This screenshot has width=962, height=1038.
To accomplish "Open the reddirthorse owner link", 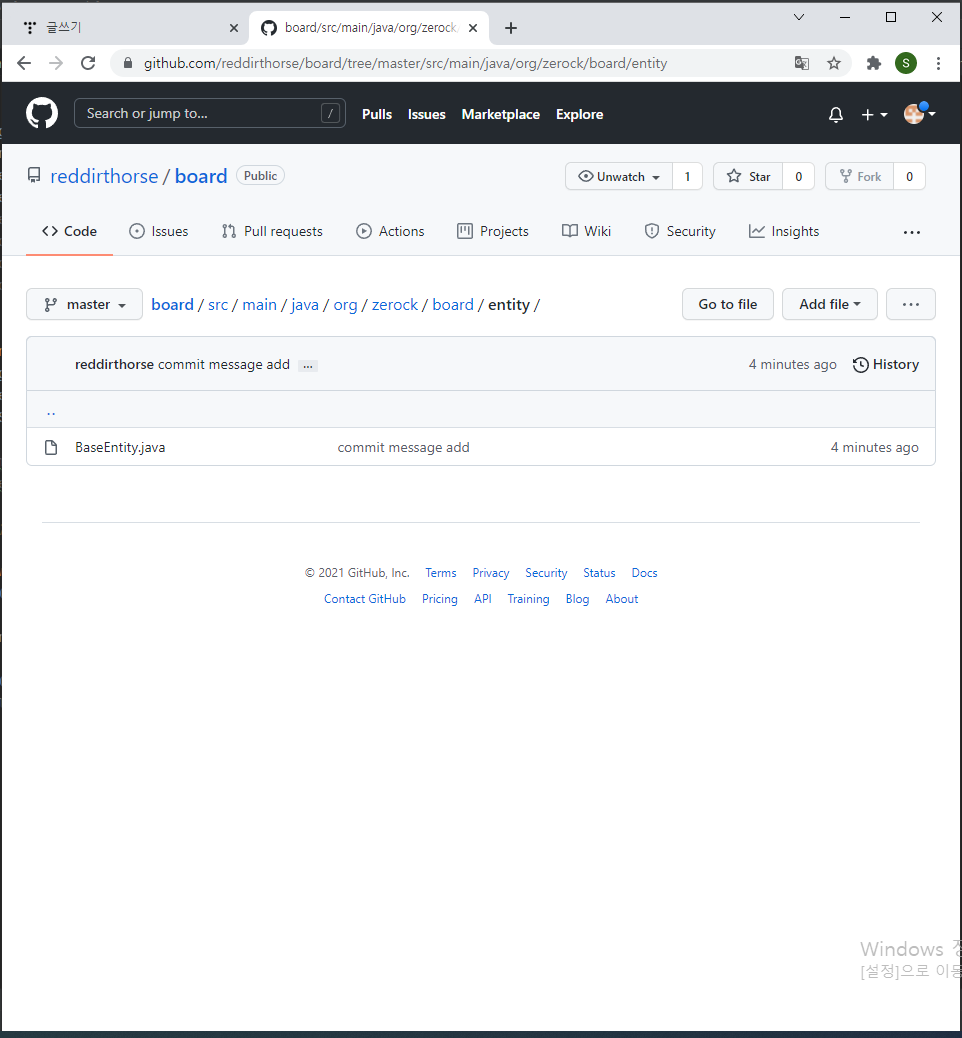I will 104,176.
